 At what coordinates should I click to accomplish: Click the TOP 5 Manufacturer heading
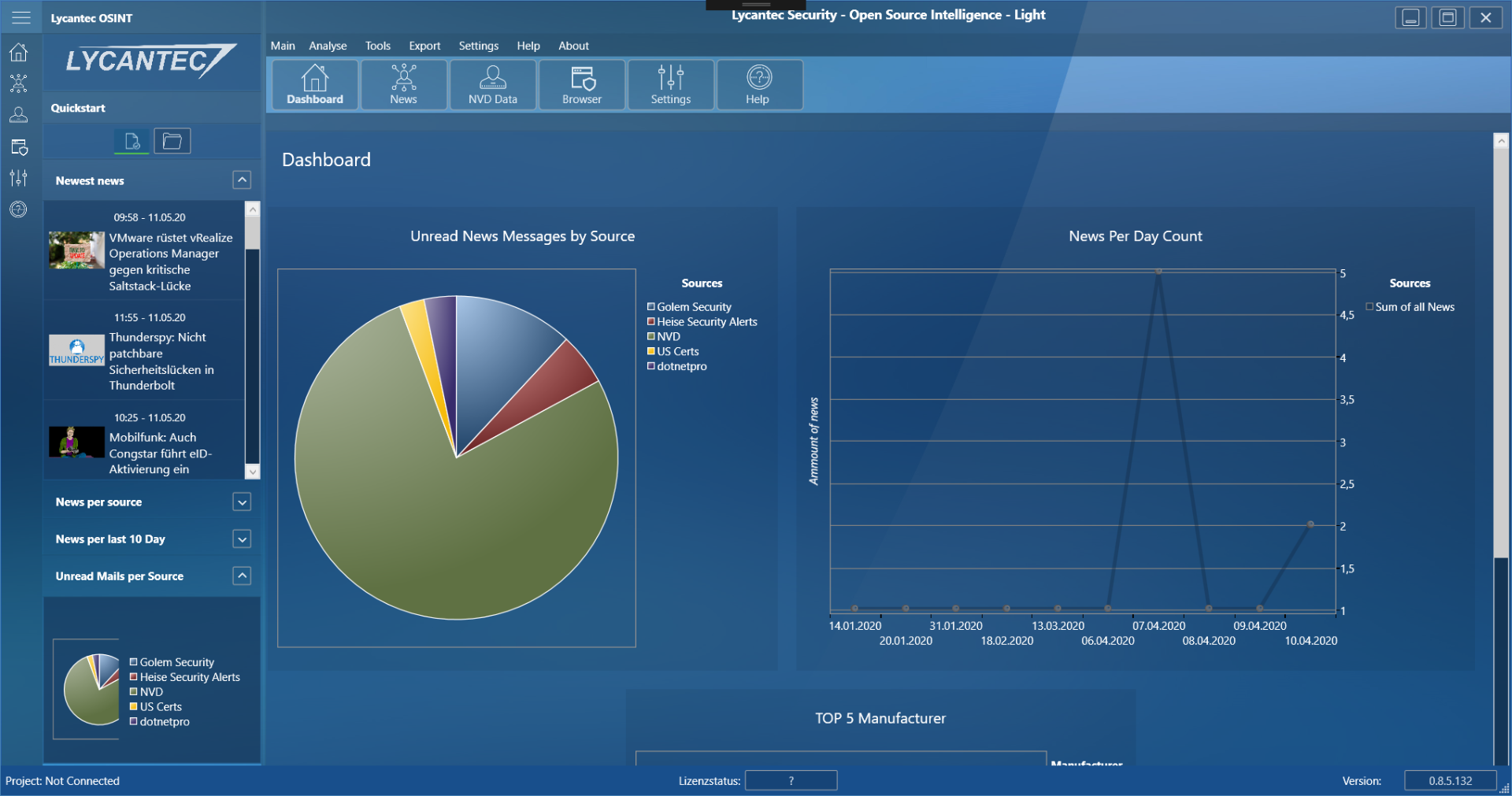click(880, 718)
